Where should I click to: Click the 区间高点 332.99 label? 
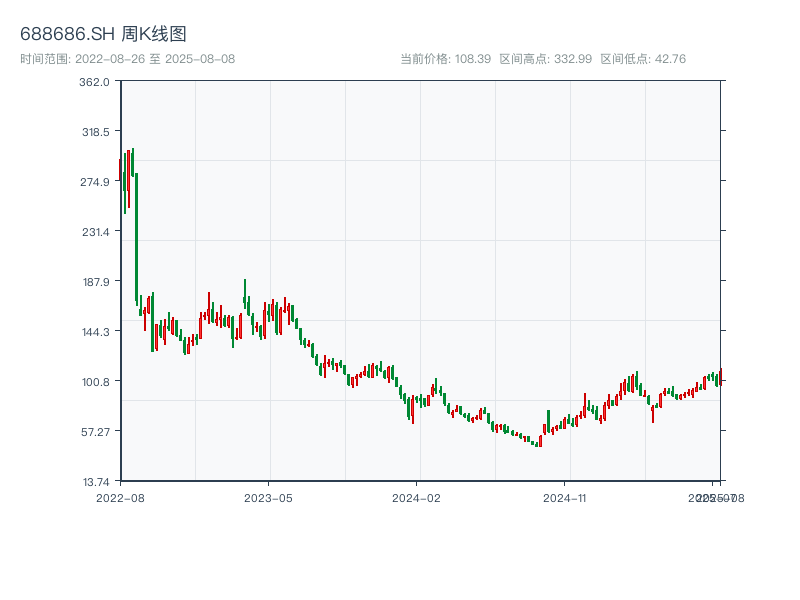pyautogui.click(x=545, y=59)
